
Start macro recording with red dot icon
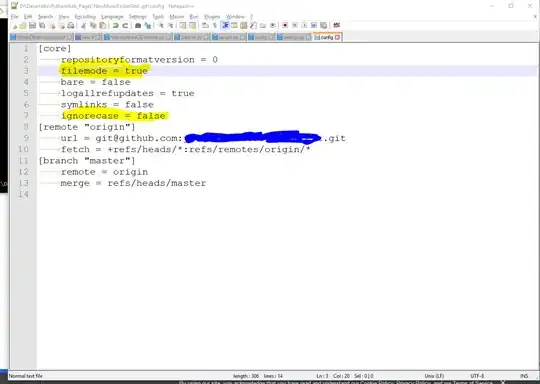tap(285, 25)
